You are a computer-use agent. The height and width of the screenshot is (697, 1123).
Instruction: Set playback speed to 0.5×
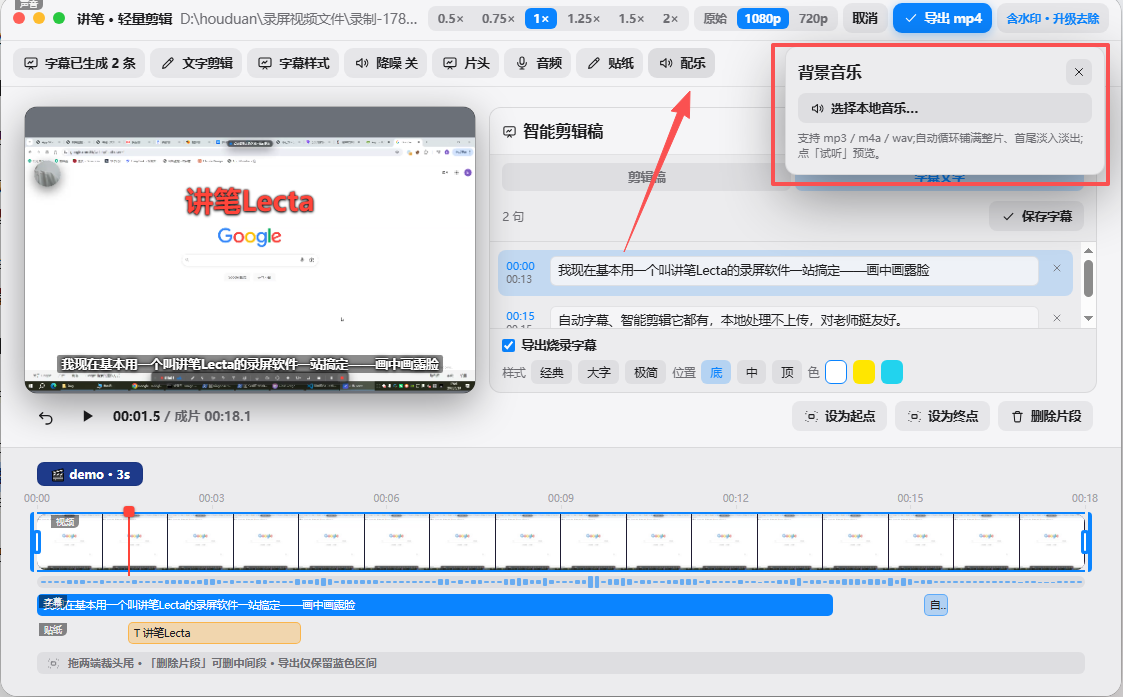click(450, 19)
